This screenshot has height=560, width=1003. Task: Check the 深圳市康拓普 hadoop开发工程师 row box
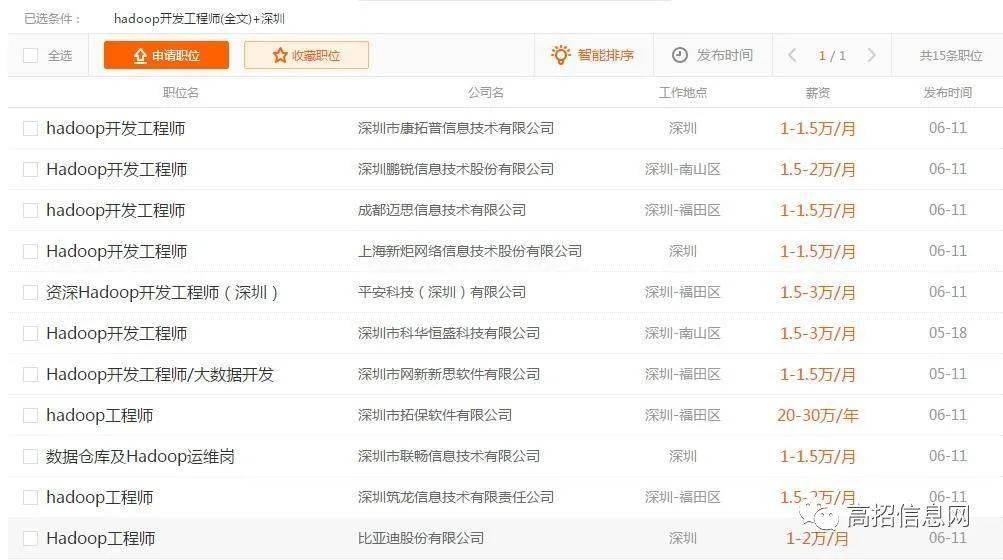coord(30,129)
